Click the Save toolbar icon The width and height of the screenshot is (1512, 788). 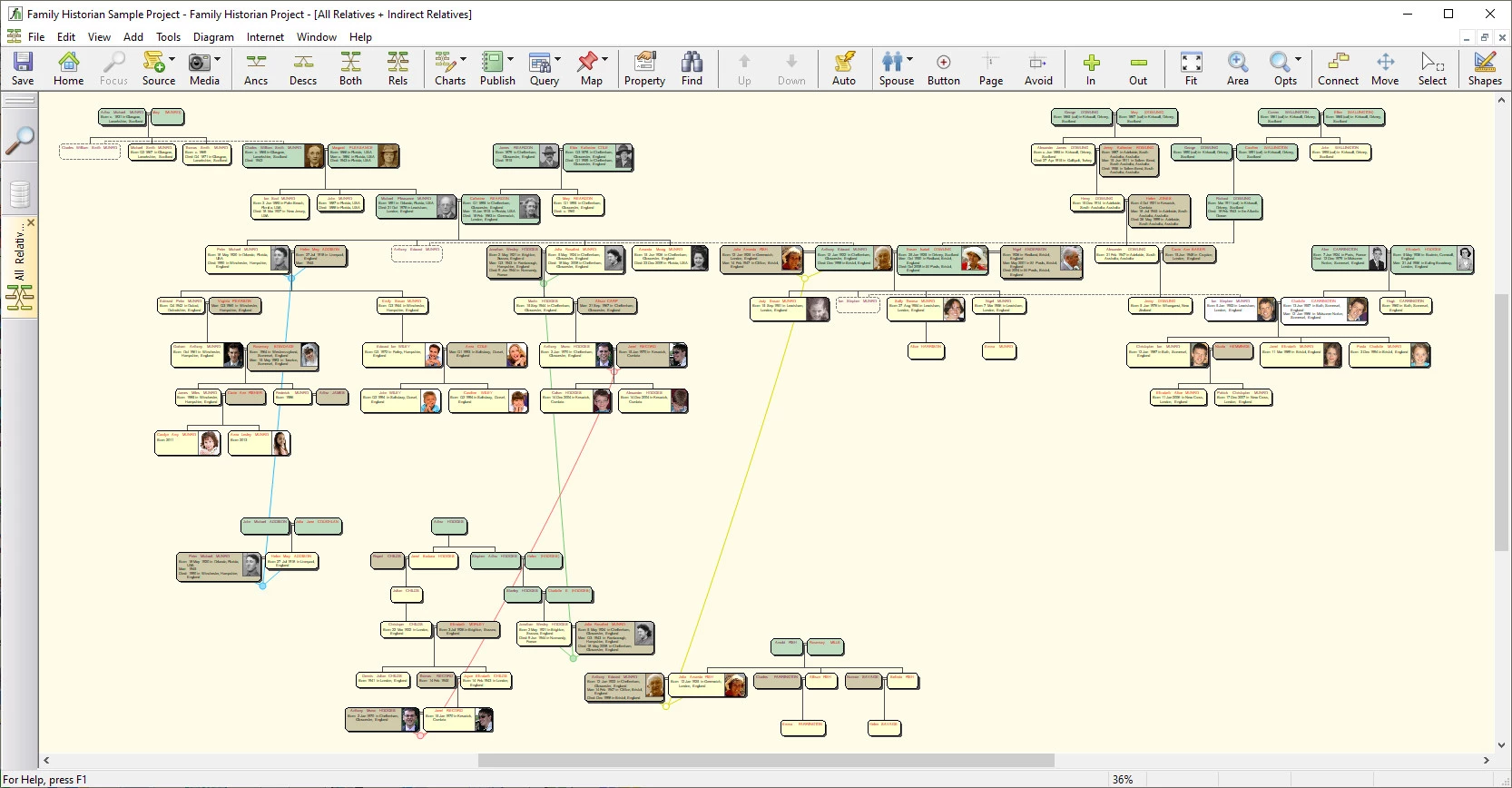[23, 68]
